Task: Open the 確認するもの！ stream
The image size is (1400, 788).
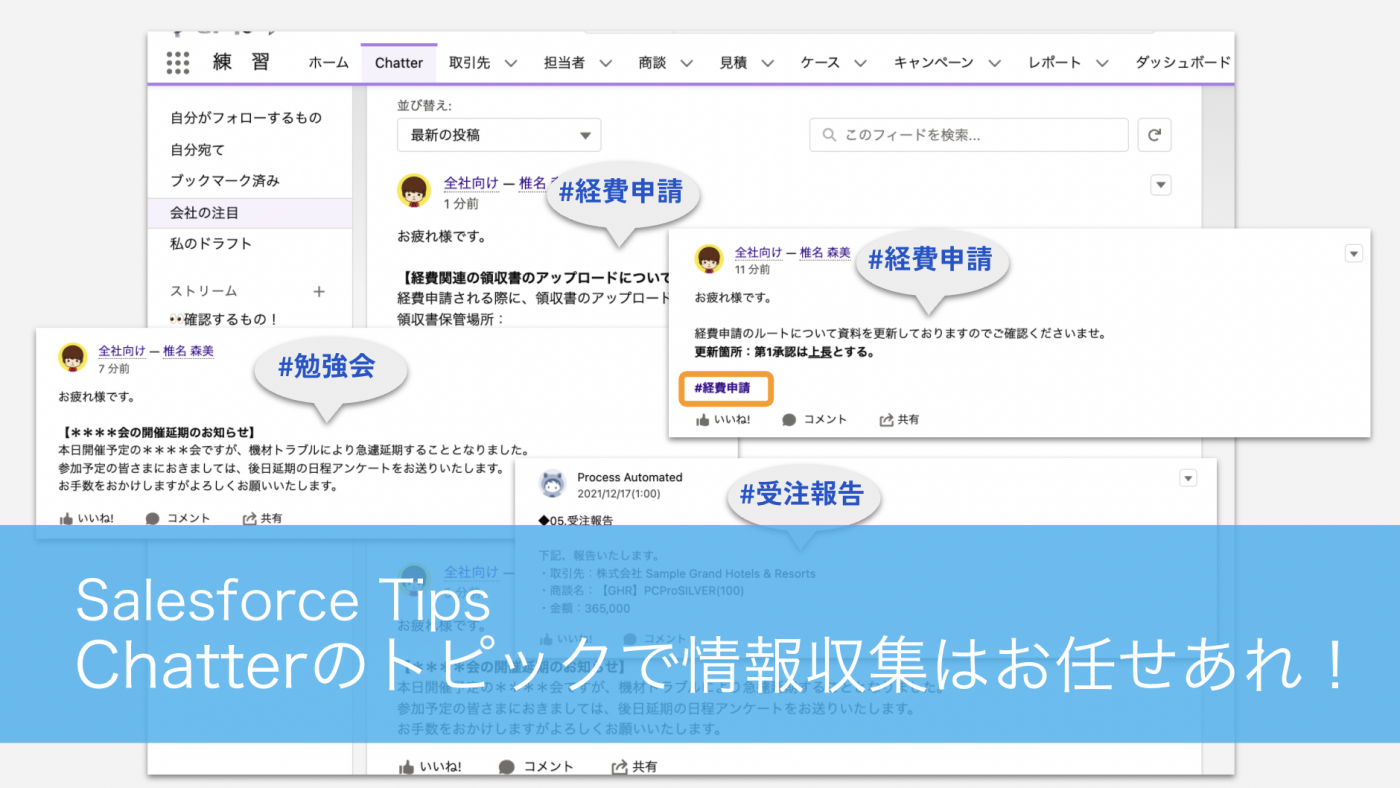Action: [x=223, y=319]
